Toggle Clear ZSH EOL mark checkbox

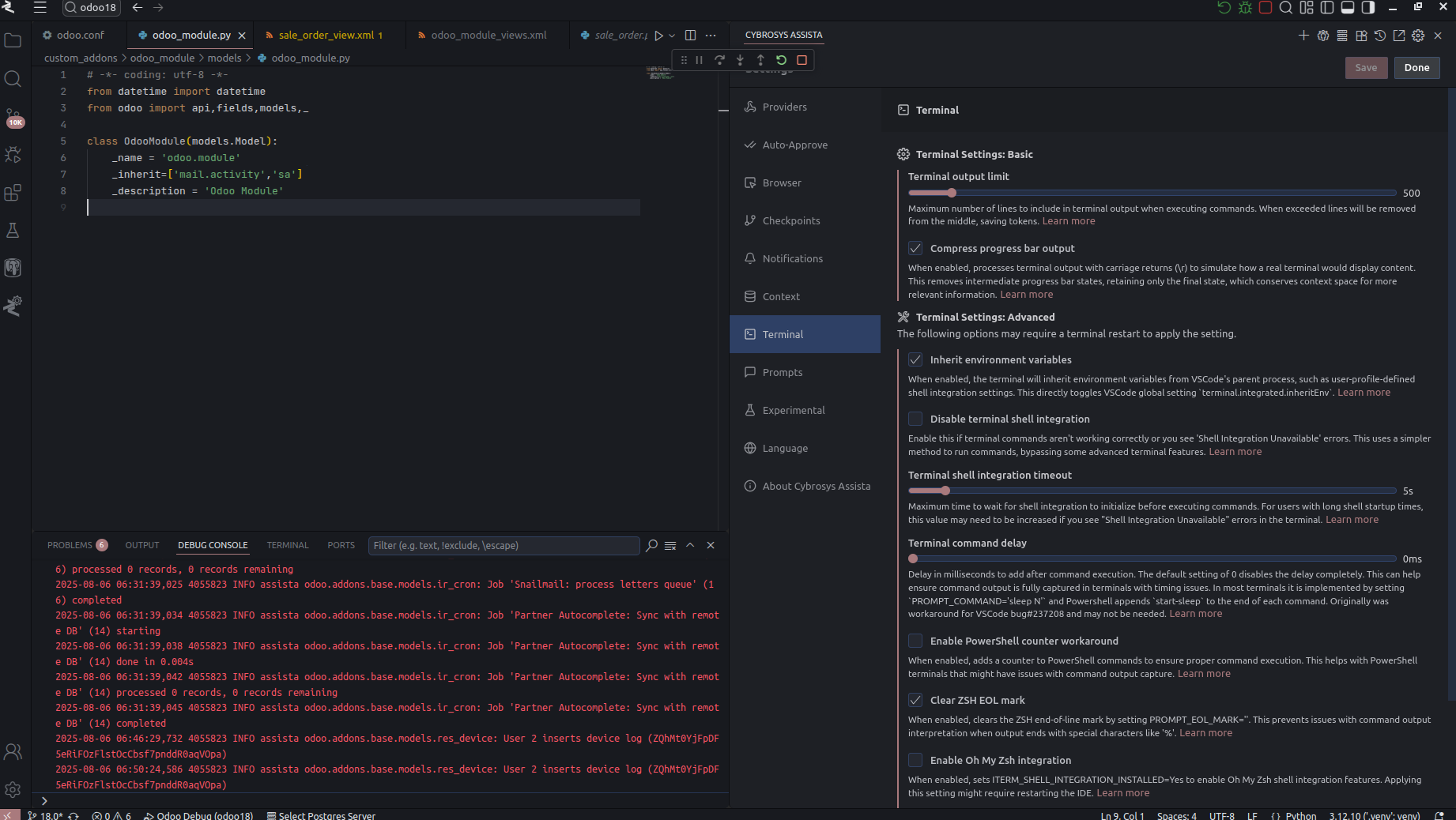(915, 700)
